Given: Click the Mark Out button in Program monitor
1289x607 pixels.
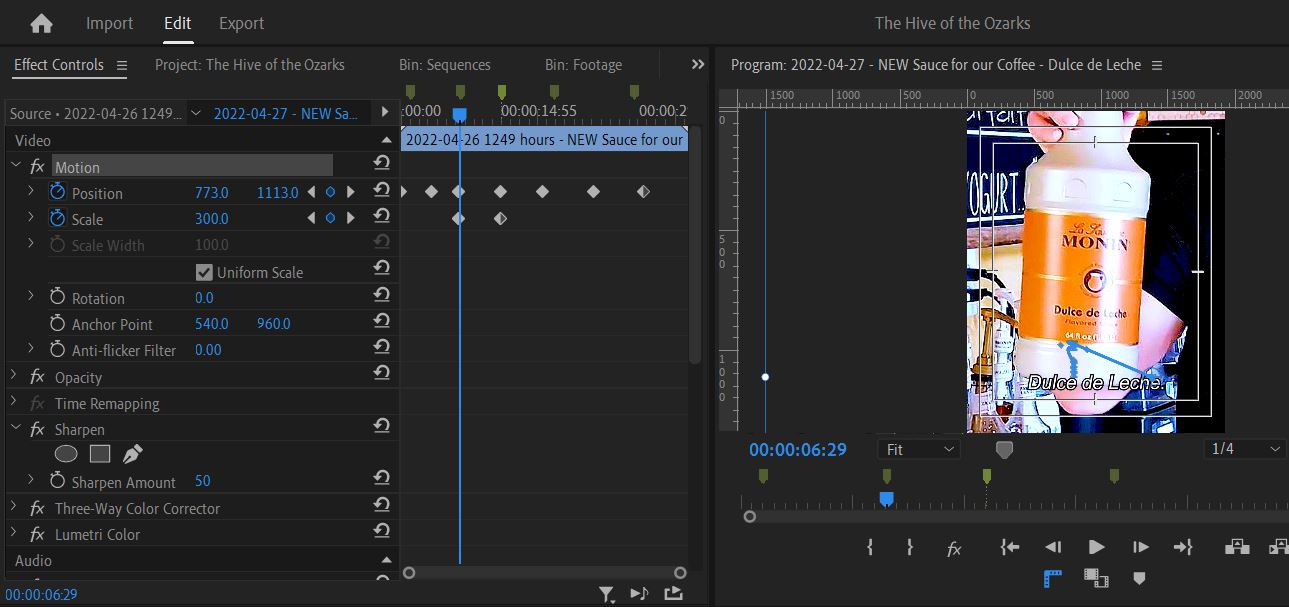Looking at the screenshot, I should 910,547.
